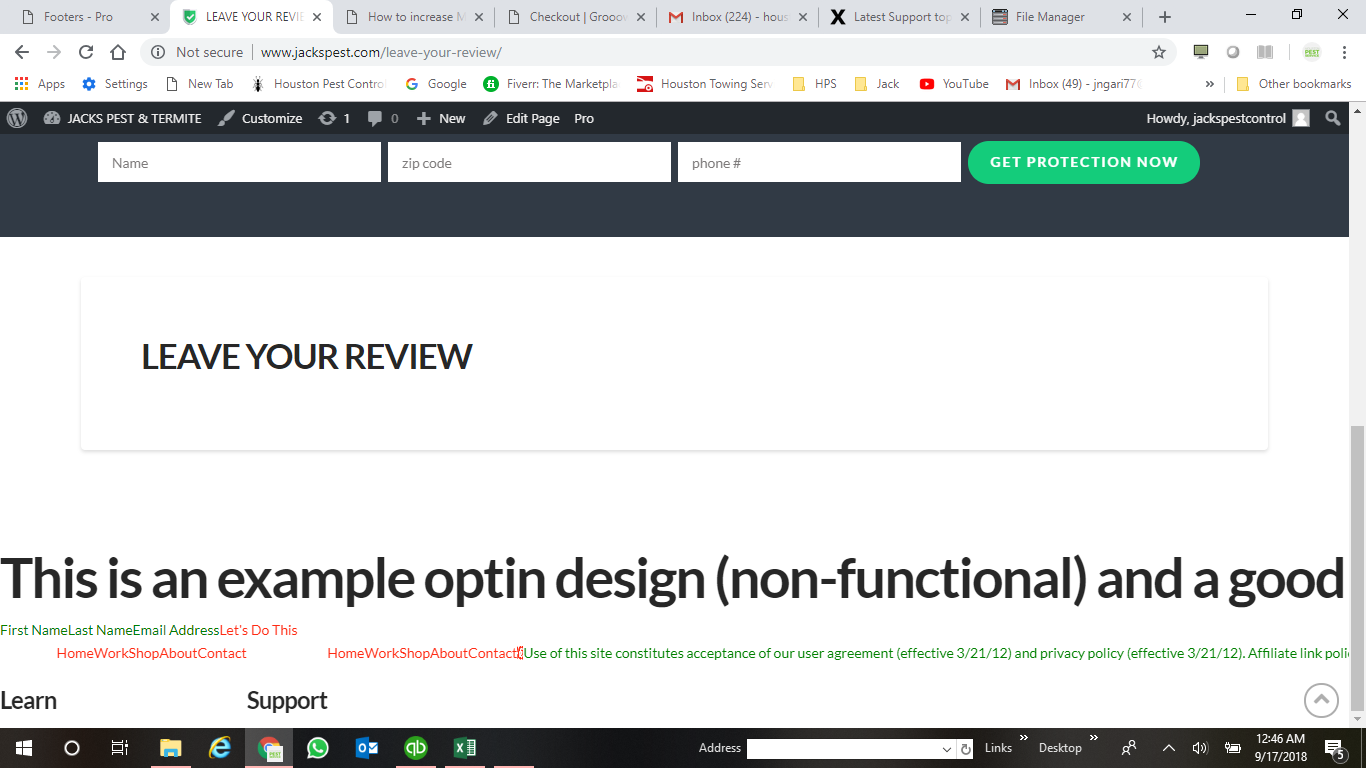The image size is (1366, 768).
Task: Open the Chrome three-dot menu
Action: pyautogui.click(x=1345, y=52)
